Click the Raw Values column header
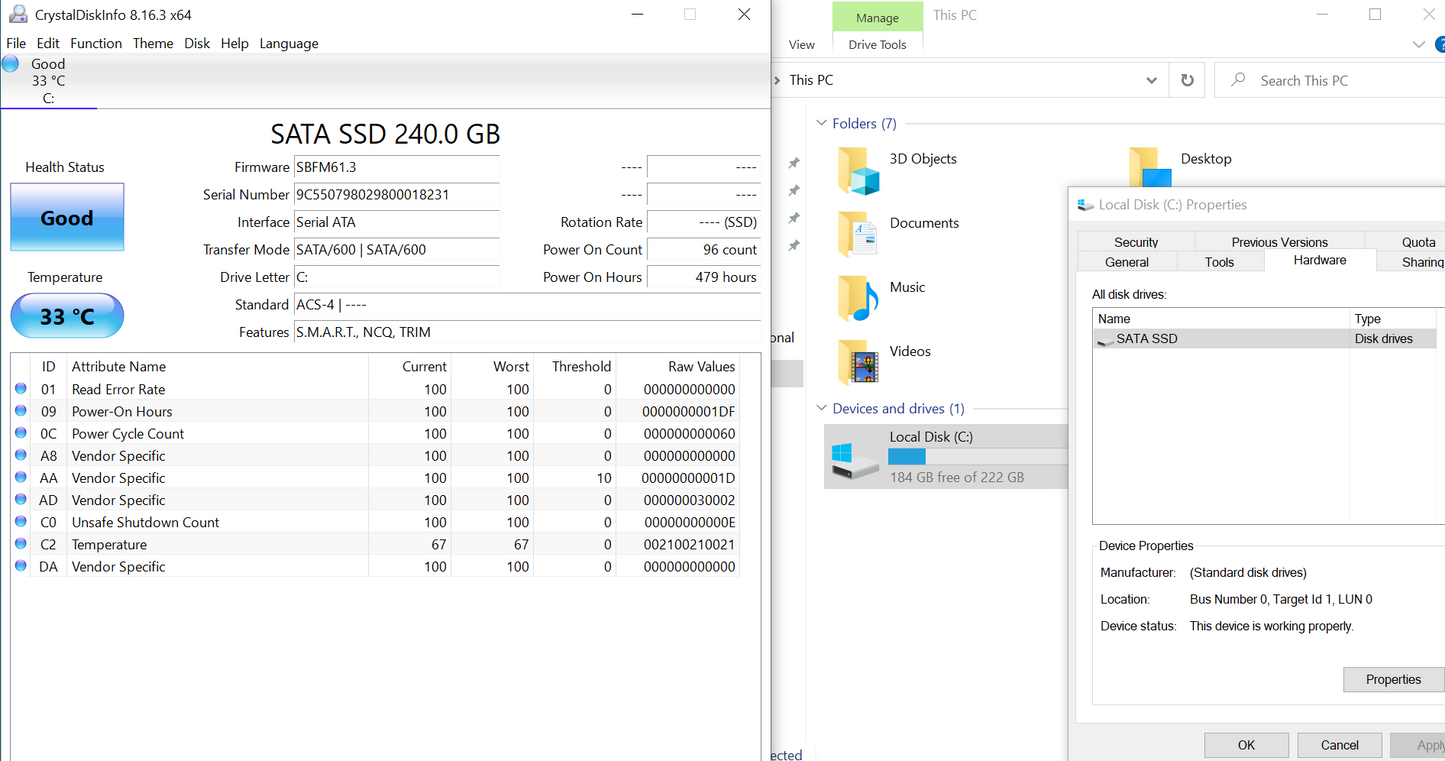1445x761 pixels. [677, 366]
